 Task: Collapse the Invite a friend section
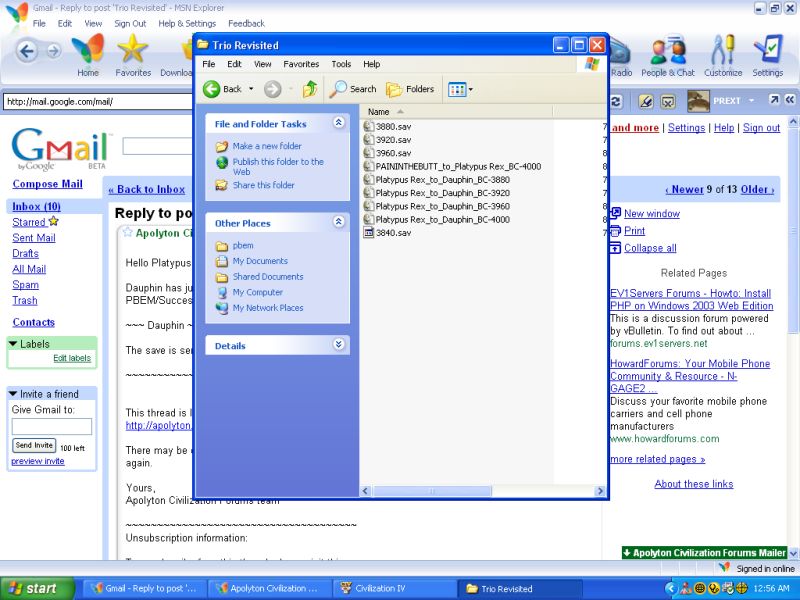tap(14, 394)
